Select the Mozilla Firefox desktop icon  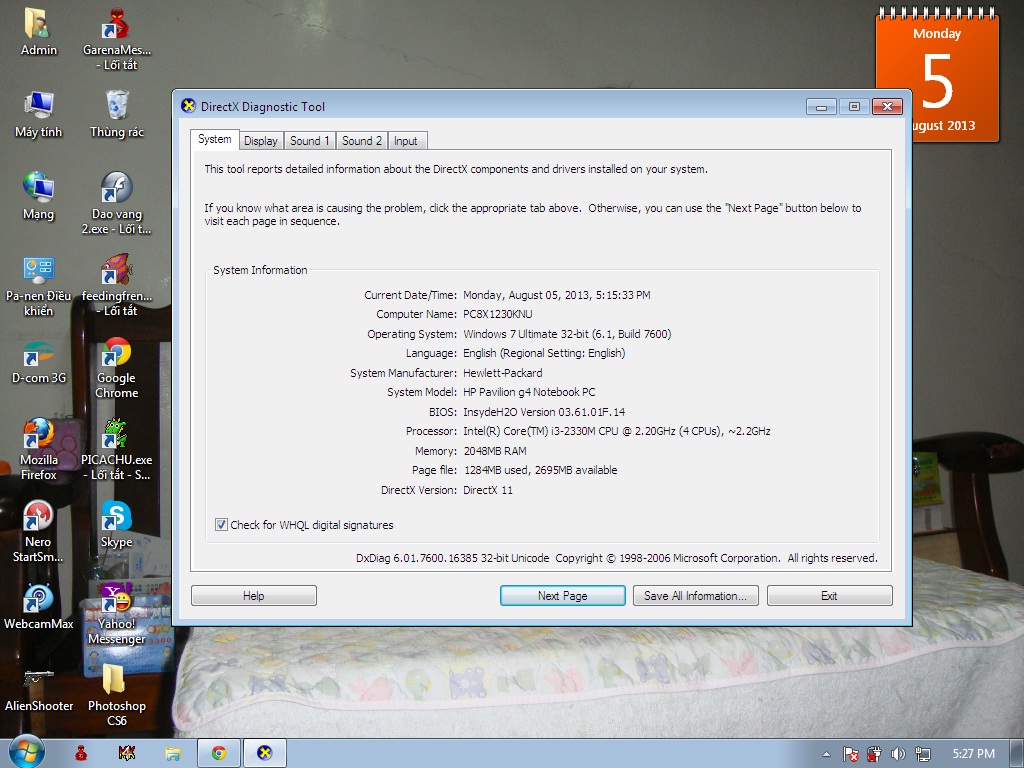point(38,437)
